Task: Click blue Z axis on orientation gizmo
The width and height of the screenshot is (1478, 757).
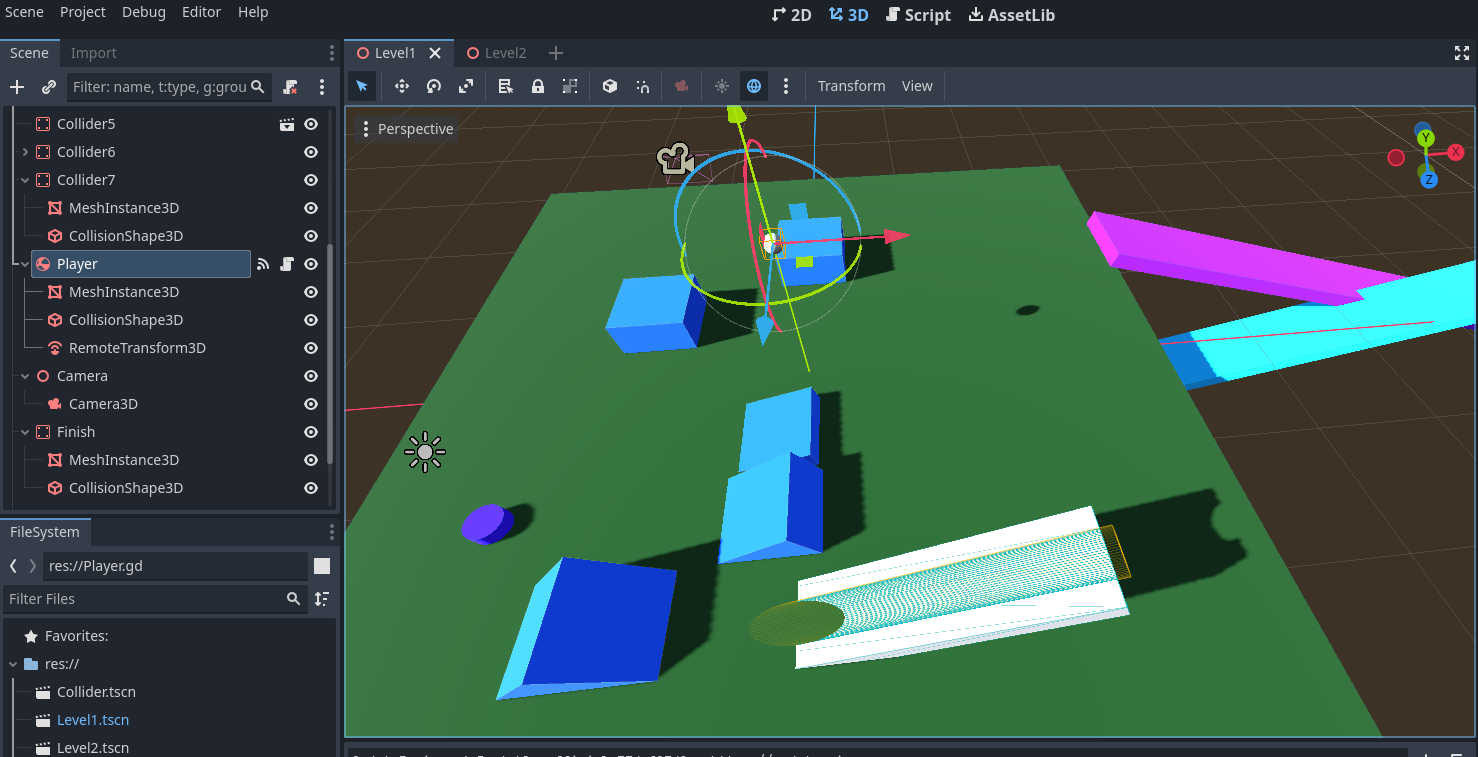Action: pyautogui.click(x=1429, y=180)
